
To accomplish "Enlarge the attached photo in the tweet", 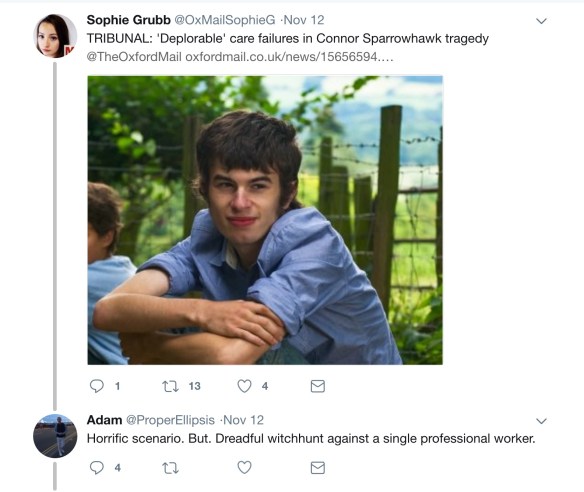I will point(265,220).
